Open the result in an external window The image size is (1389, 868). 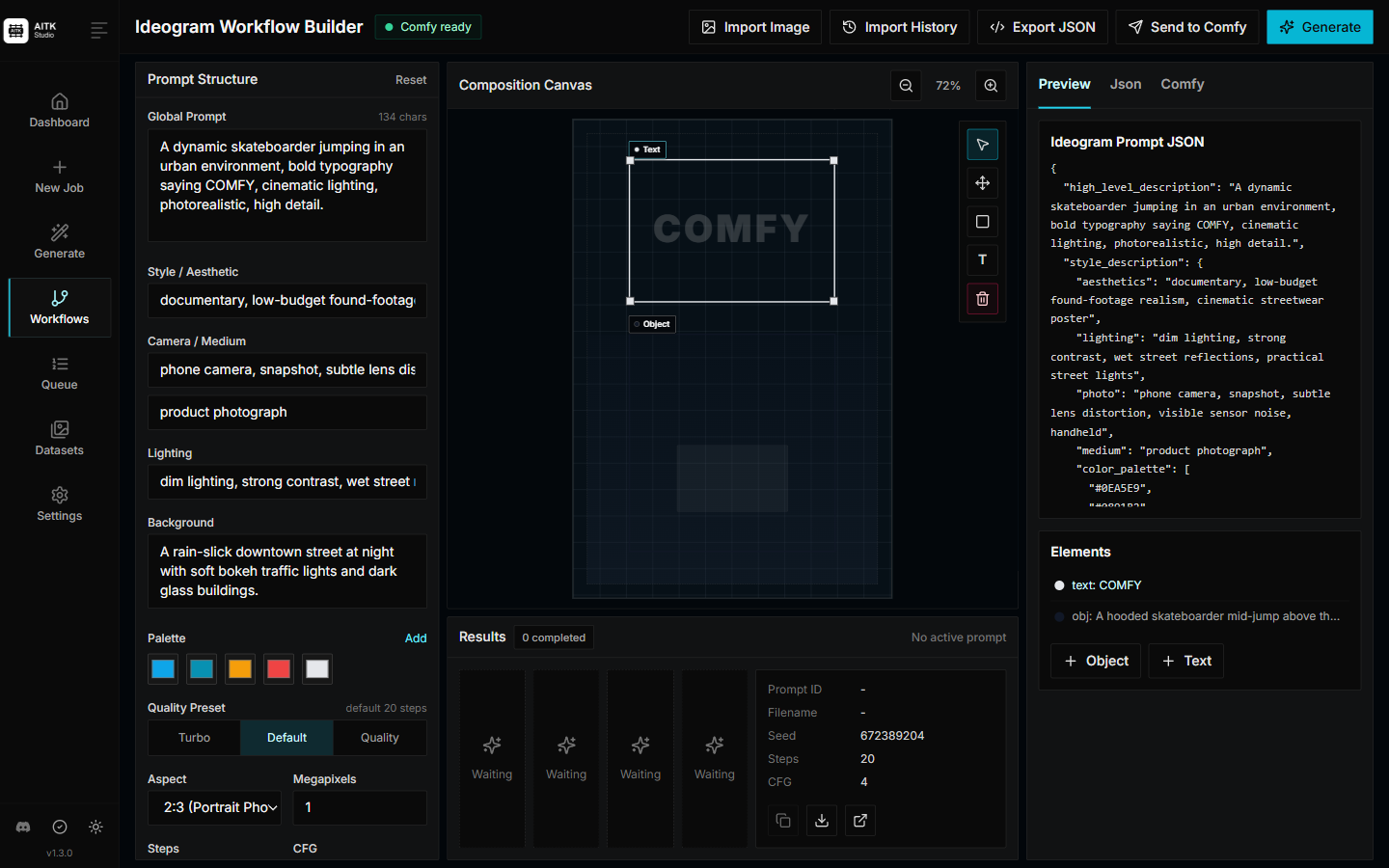pos(860,821)
